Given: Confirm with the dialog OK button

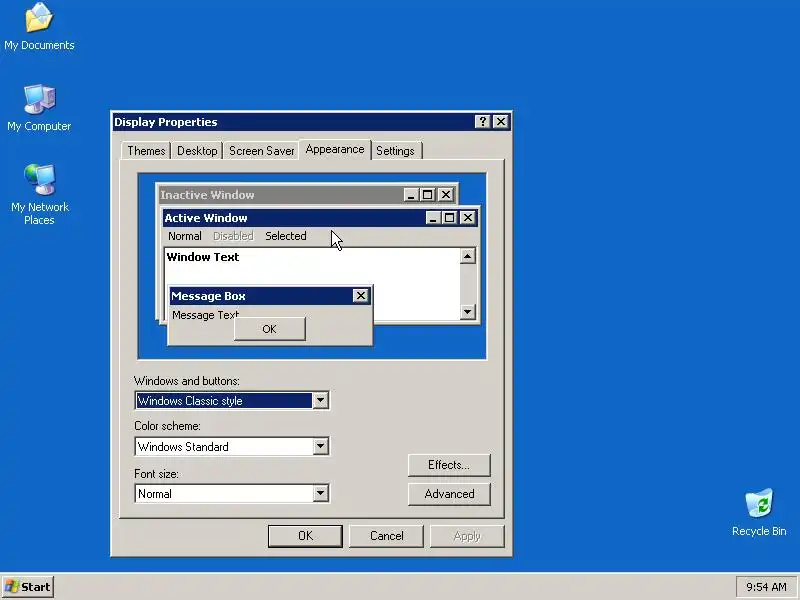Looking at the screenshot, I should point(305,536).
